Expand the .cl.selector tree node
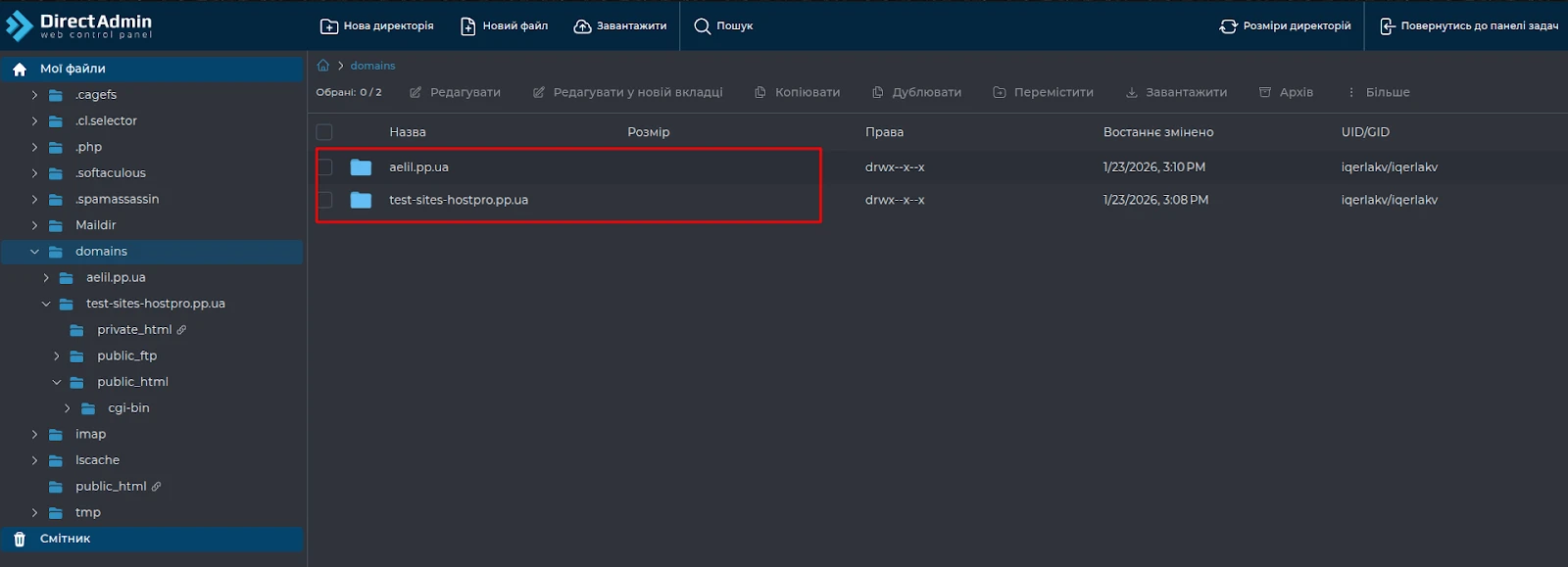Viewport: 1568px width, 567px height. tap(34, 121)
